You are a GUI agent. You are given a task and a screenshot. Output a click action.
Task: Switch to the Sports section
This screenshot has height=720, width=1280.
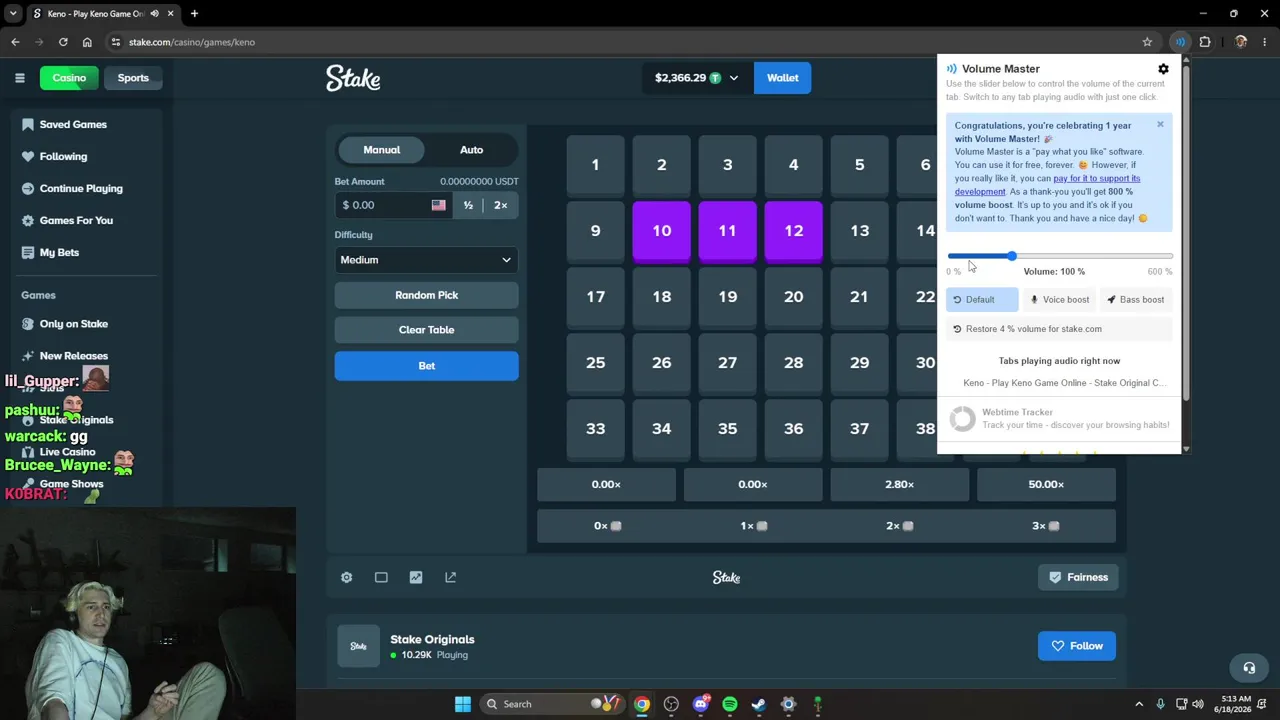(133, 78)
